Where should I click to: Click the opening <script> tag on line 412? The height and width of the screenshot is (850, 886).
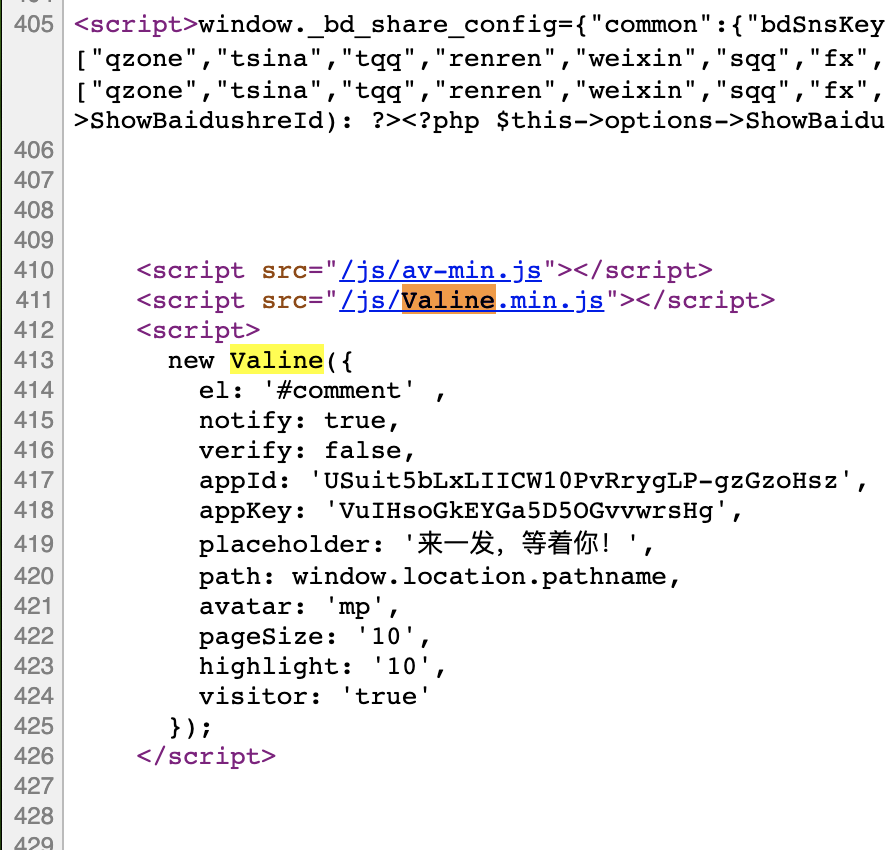198,331
